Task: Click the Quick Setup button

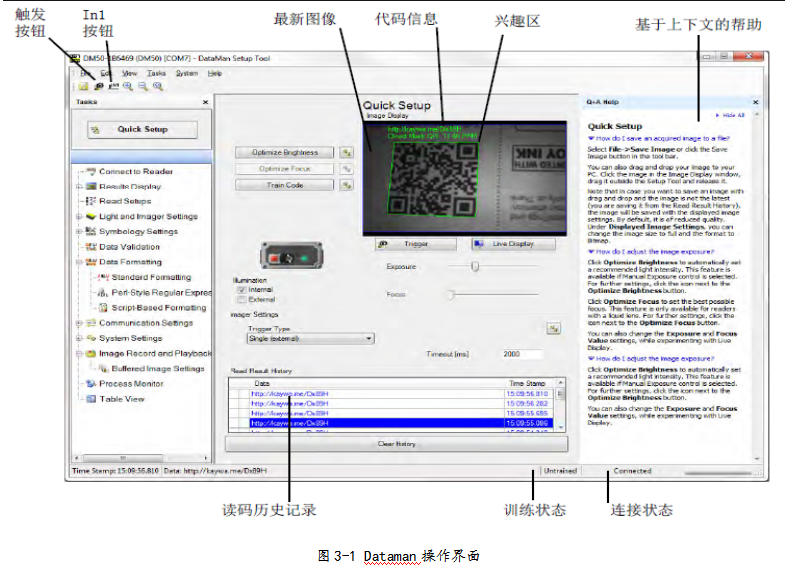Action: tap(142, 129)
